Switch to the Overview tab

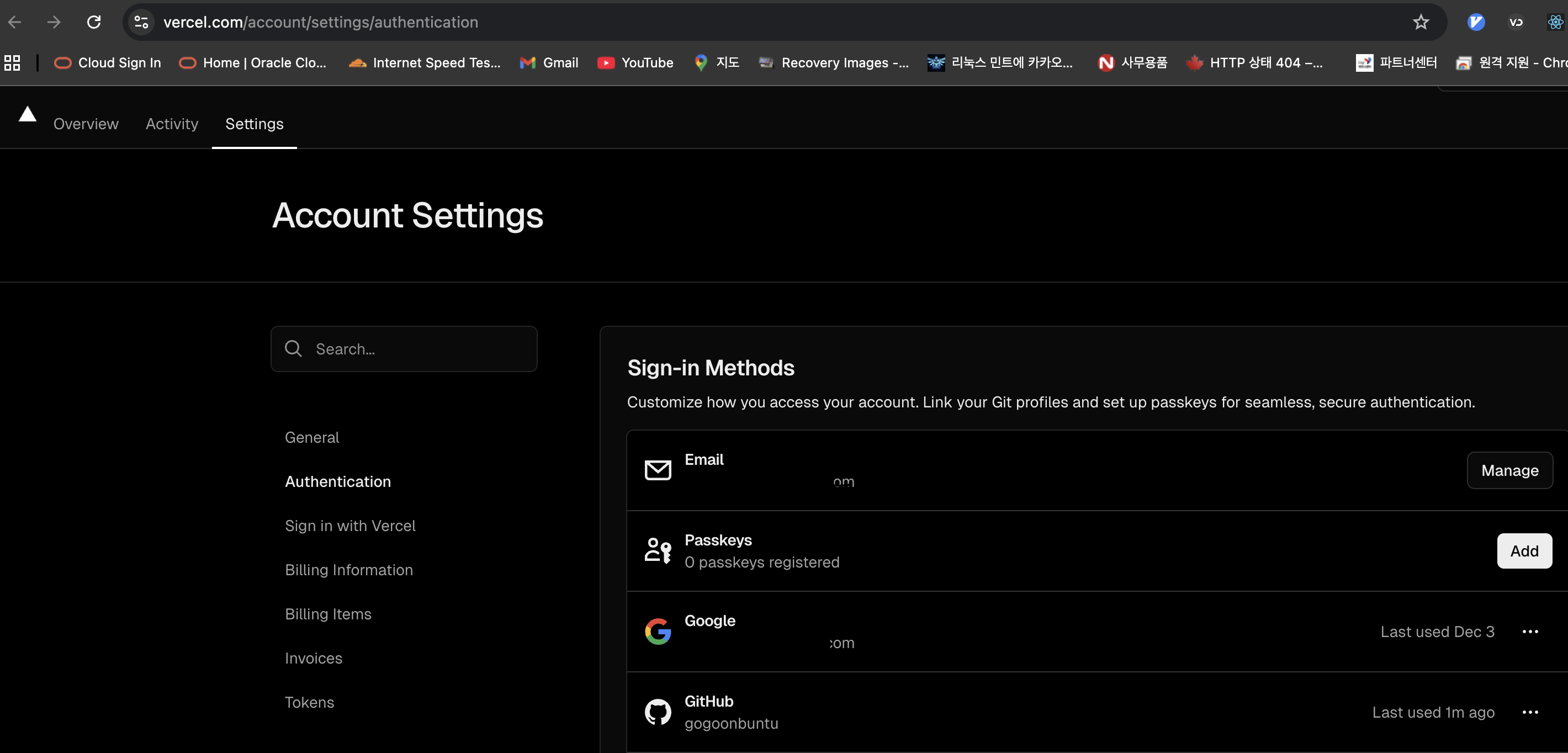point(86,124)
